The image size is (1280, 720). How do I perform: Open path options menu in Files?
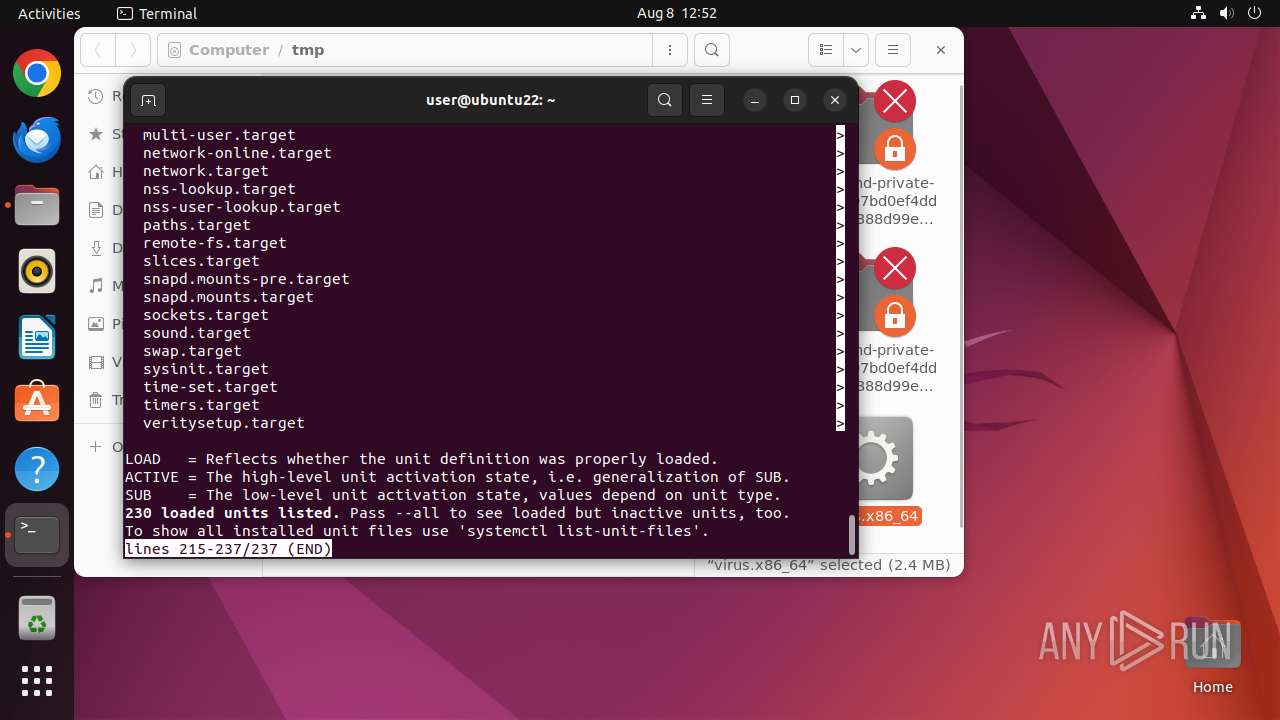tap(669, 50)
